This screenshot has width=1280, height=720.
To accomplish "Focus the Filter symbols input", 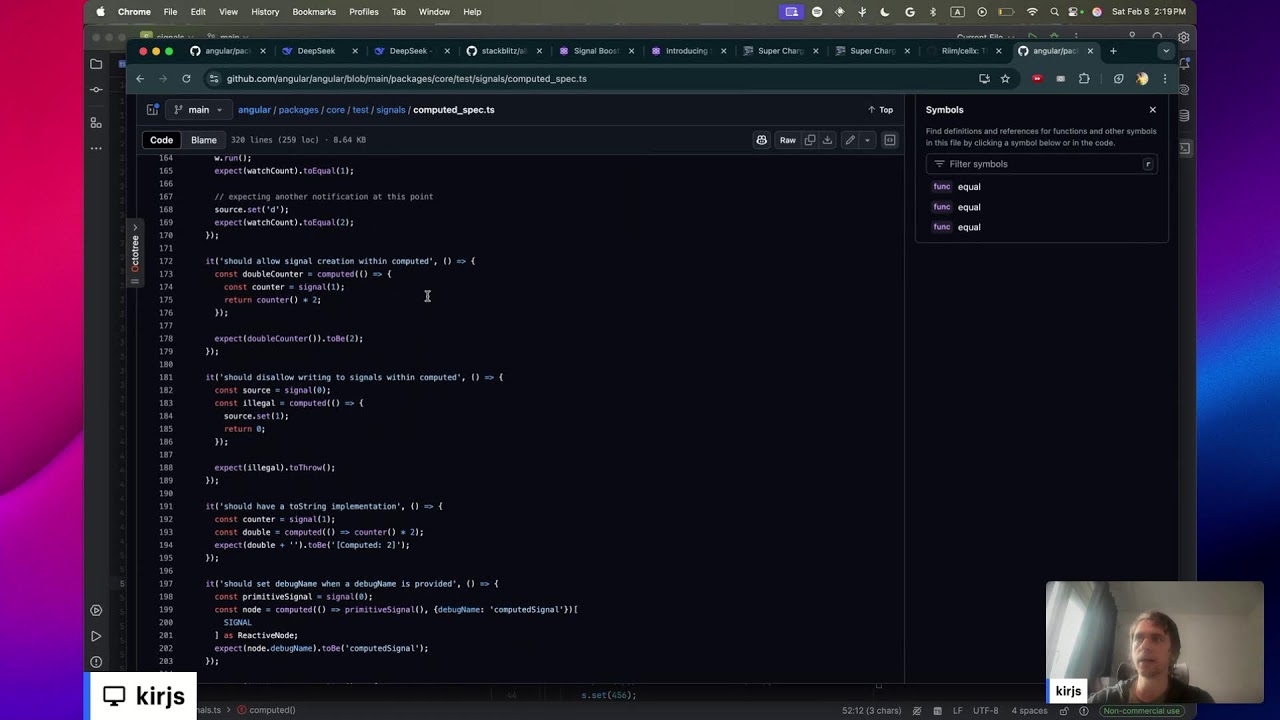I will point(1041,164).
